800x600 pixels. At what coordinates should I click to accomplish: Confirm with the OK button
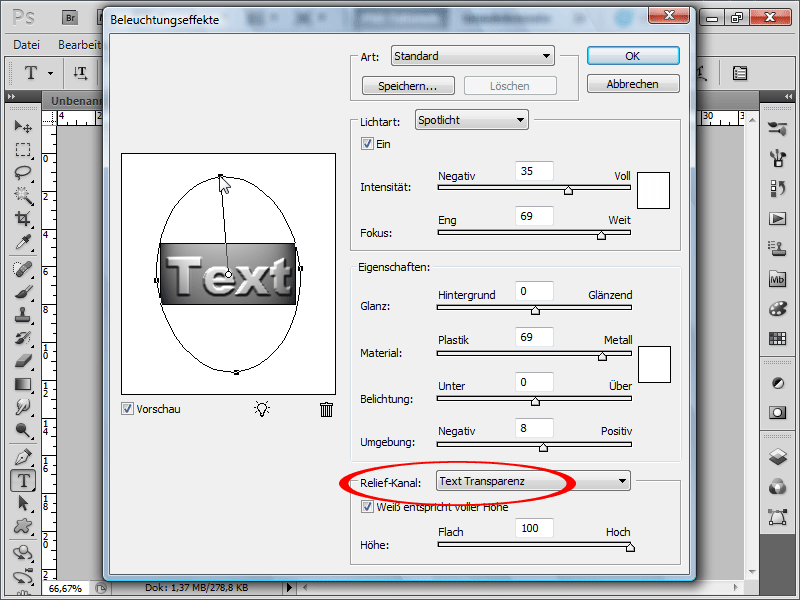633,56
